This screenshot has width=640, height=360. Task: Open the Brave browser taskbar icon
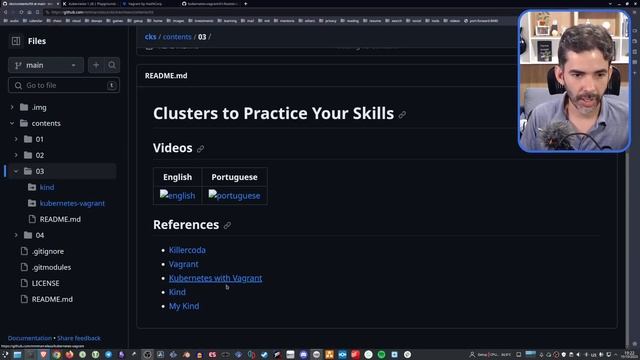(x=43, y=355)
